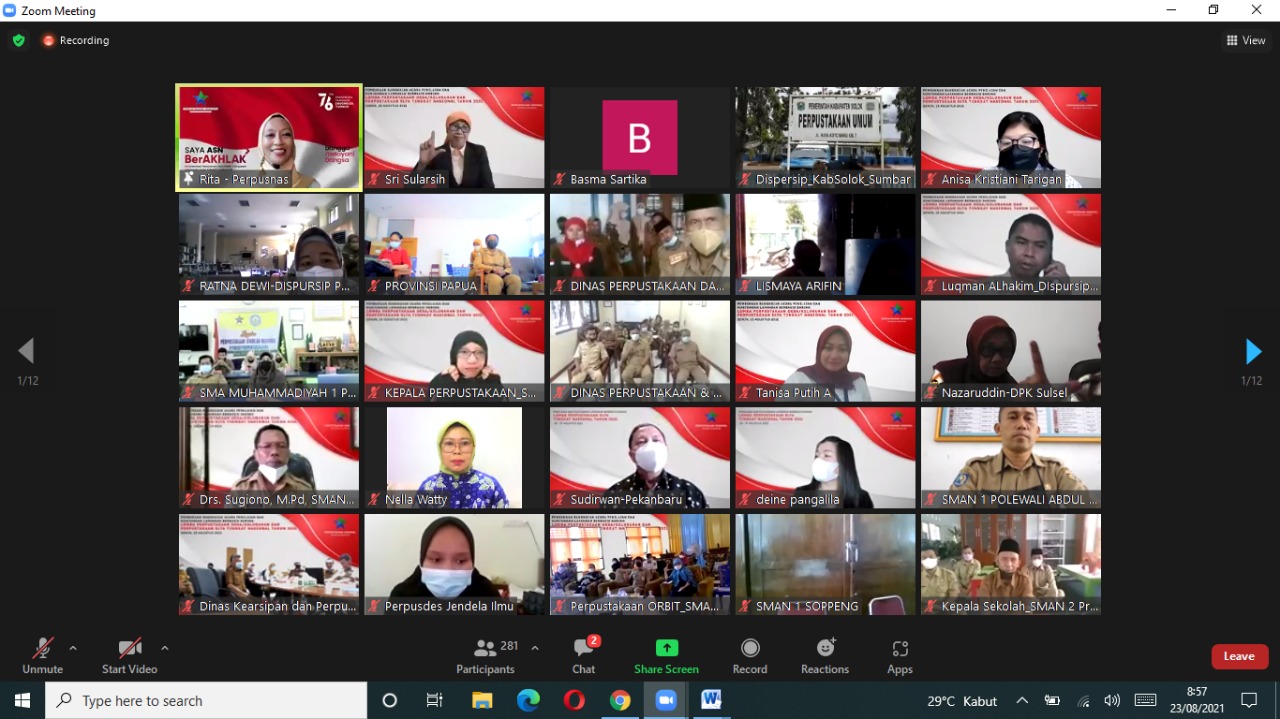Open Microsoft Word from the taskbar
The width and height of the screenshot is (1280, 719).
click(x=711, y=700)
